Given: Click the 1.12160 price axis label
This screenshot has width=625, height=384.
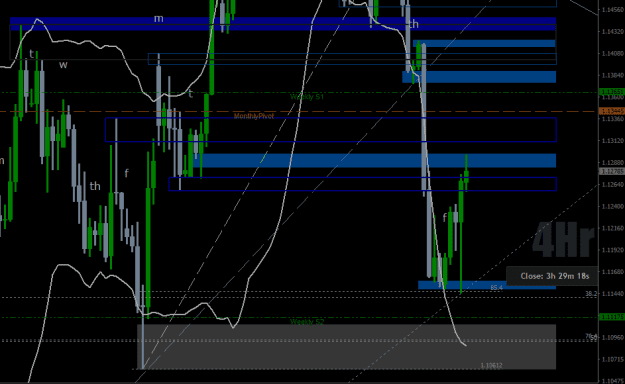Looking at the screenshot, I should (x=613, y=228).
